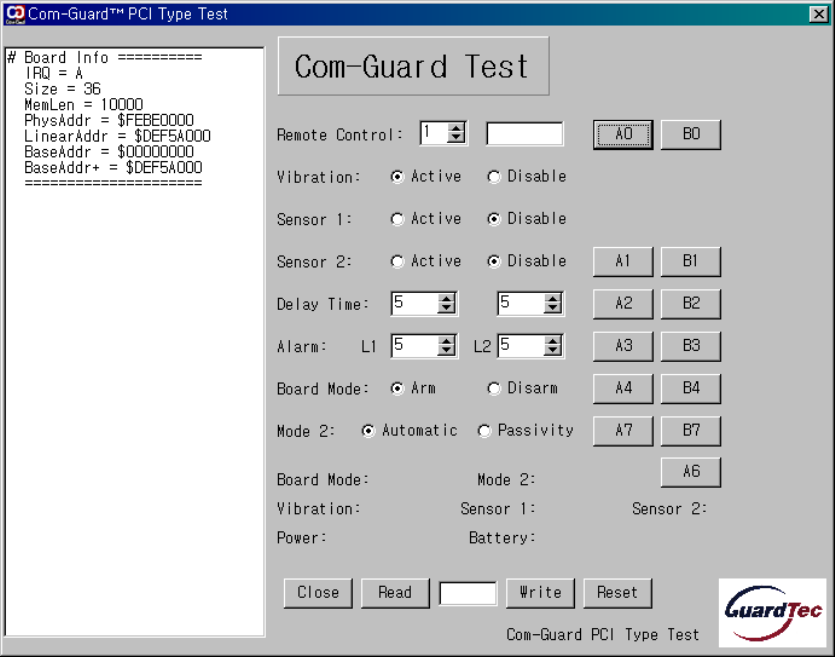Decrease Alarm L2 value
This screenshot has width=835, height=657.
pyautogui.click(x=553, y=351)
